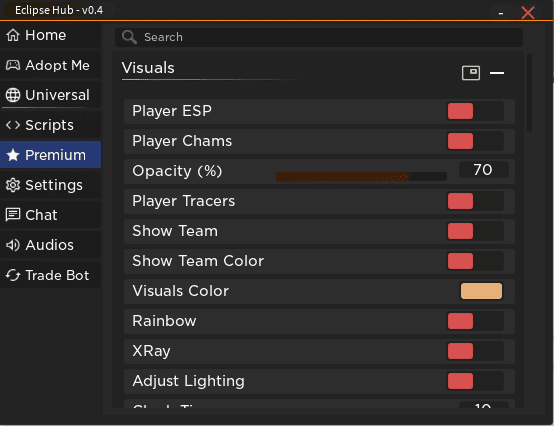Image resolution: width=554 pixels, height=426 pixels.
Task: Open the Home tab
Action: (51, 35)
